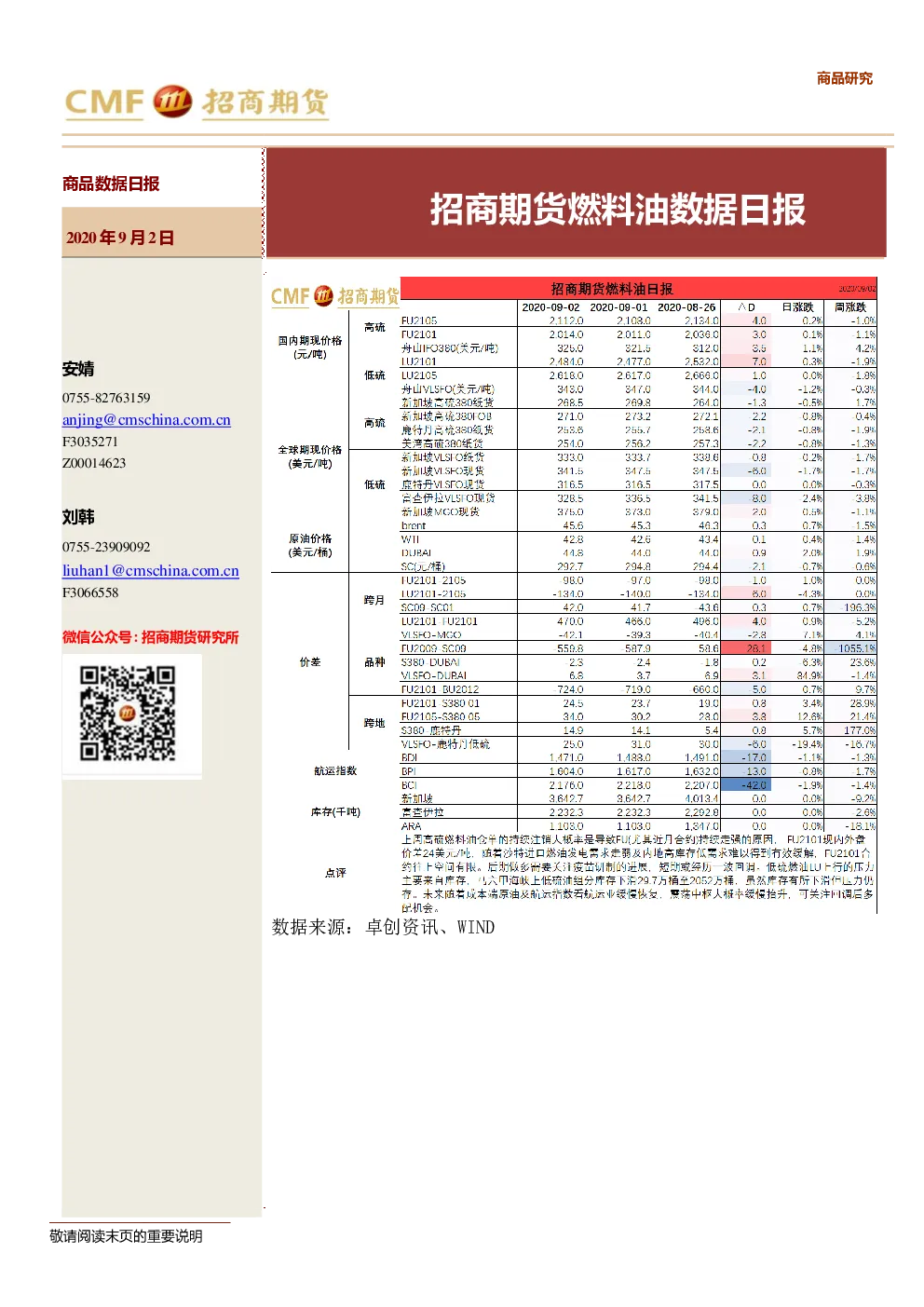
Task: Click the 库存(千吨) section label
Action: 335,812
